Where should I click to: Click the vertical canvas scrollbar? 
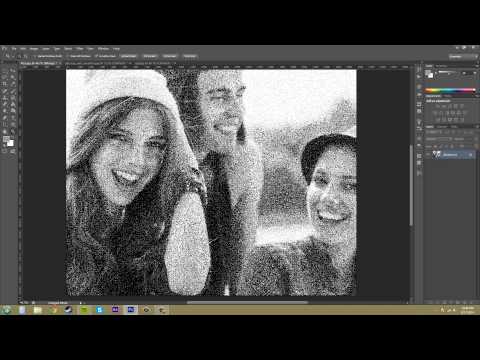pos(411,185)
